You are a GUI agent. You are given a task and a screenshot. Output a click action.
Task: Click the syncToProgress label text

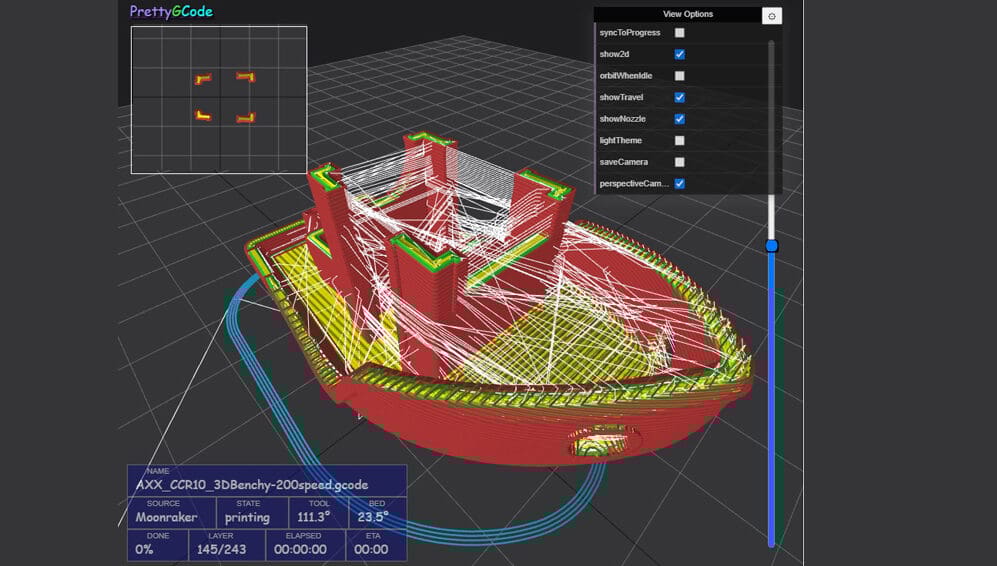pyautogui.click(x=629, y=32)
